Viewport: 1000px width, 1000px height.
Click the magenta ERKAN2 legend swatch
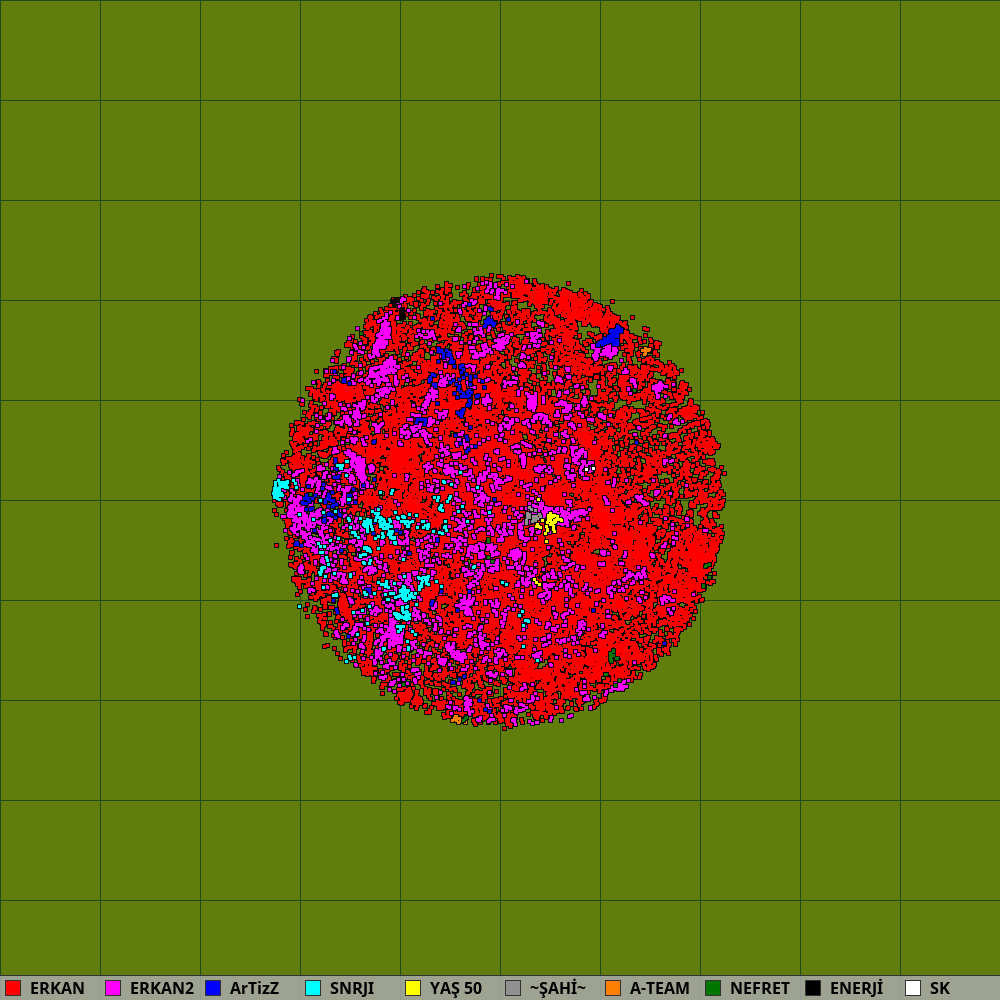(x=113, y=988)
